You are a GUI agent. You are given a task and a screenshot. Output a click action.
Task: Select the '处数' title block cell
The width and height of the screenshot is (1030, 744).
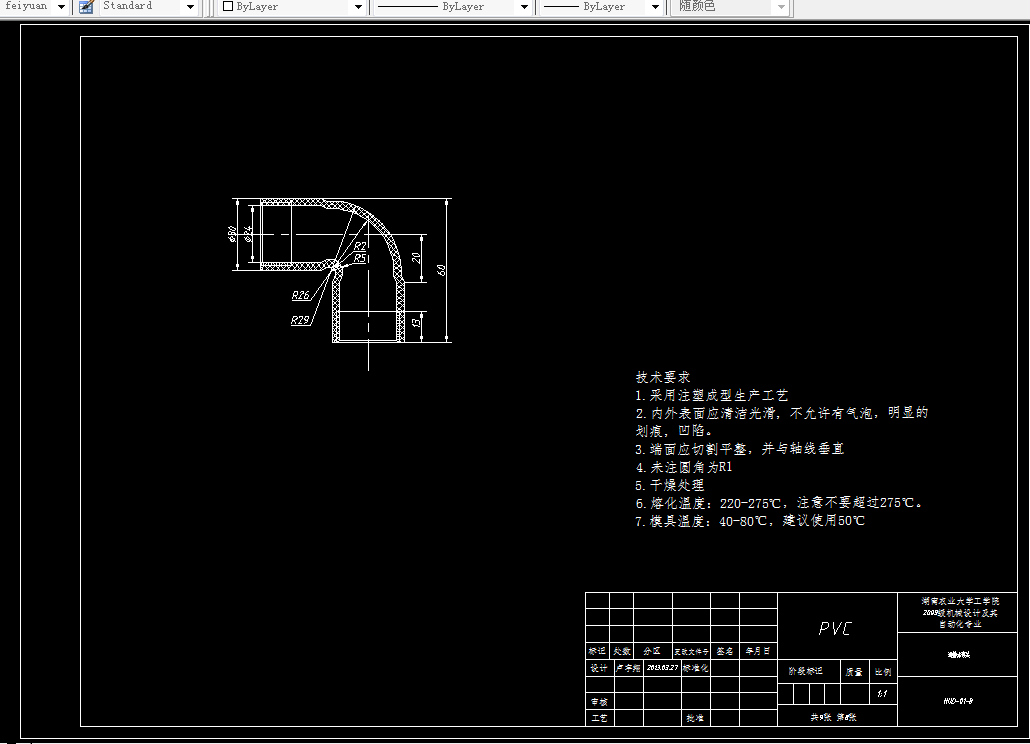pyautogui.click(x=621, y=651)
